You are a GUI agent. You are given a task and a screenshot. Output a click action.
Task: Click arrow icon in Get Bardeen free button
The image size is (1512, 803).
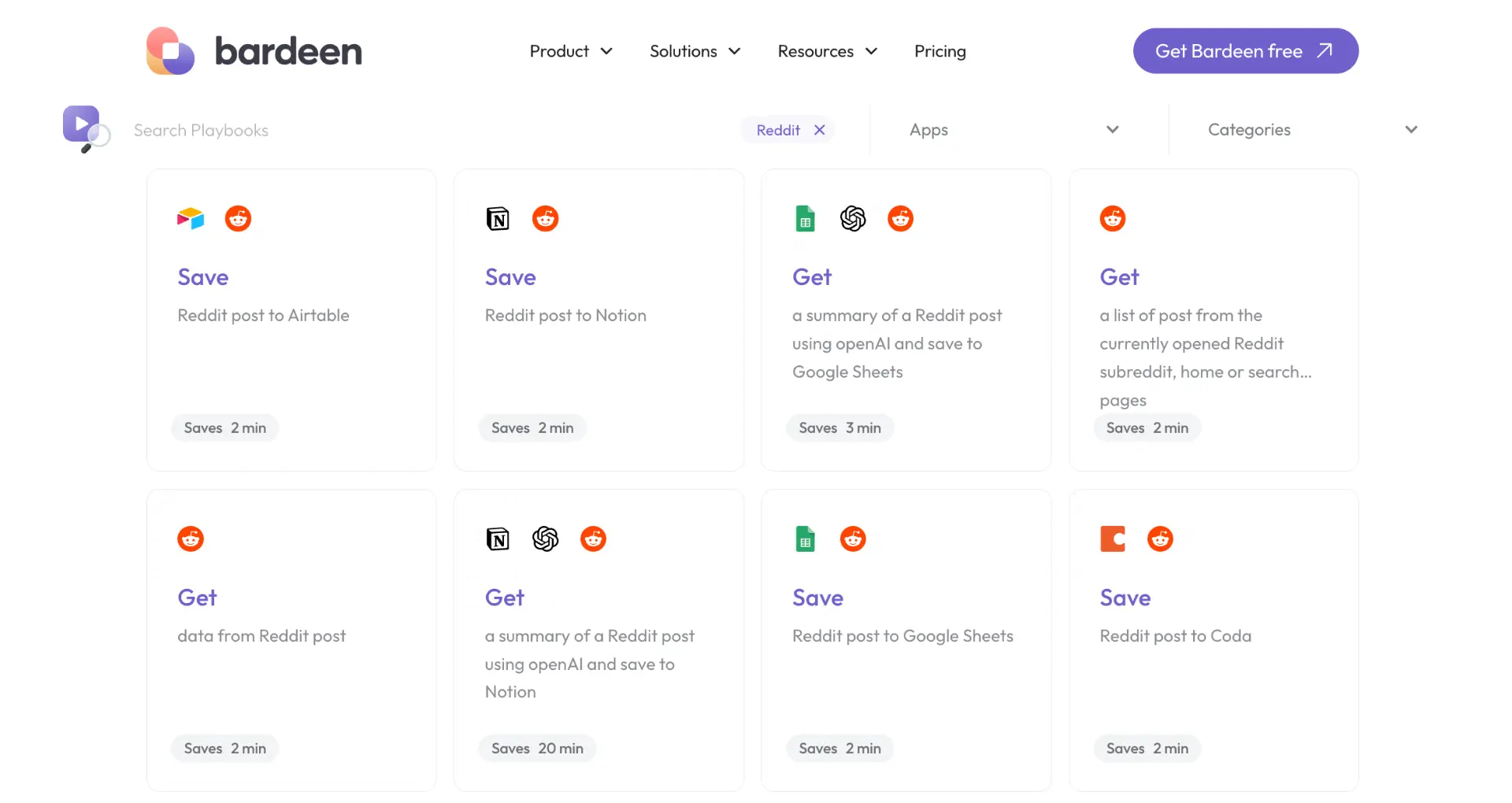(x=1325, y=50)
